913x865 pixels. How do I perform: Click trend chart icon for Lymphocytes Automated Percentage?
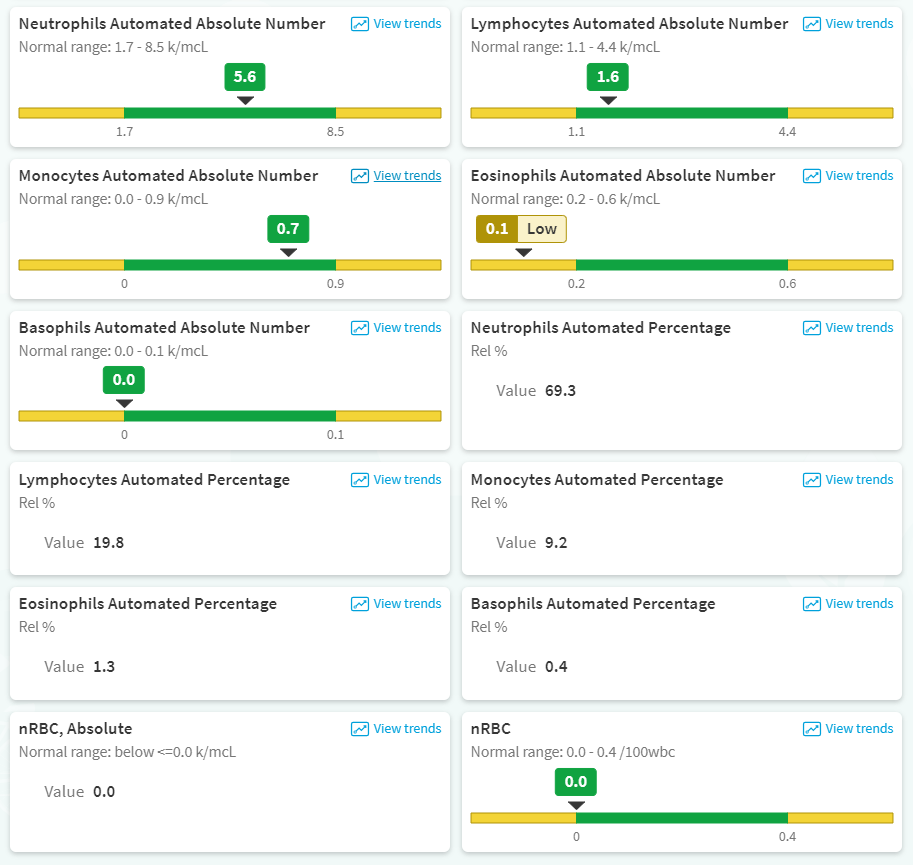[360, 480]
